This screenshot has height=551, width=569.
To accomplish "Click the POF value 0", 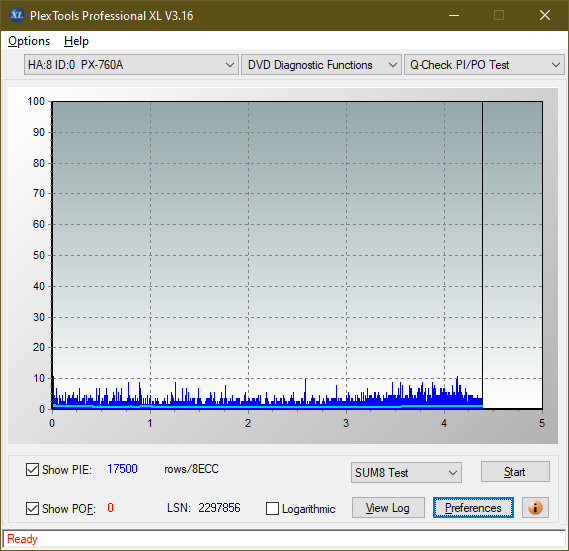I will [110, 507].
